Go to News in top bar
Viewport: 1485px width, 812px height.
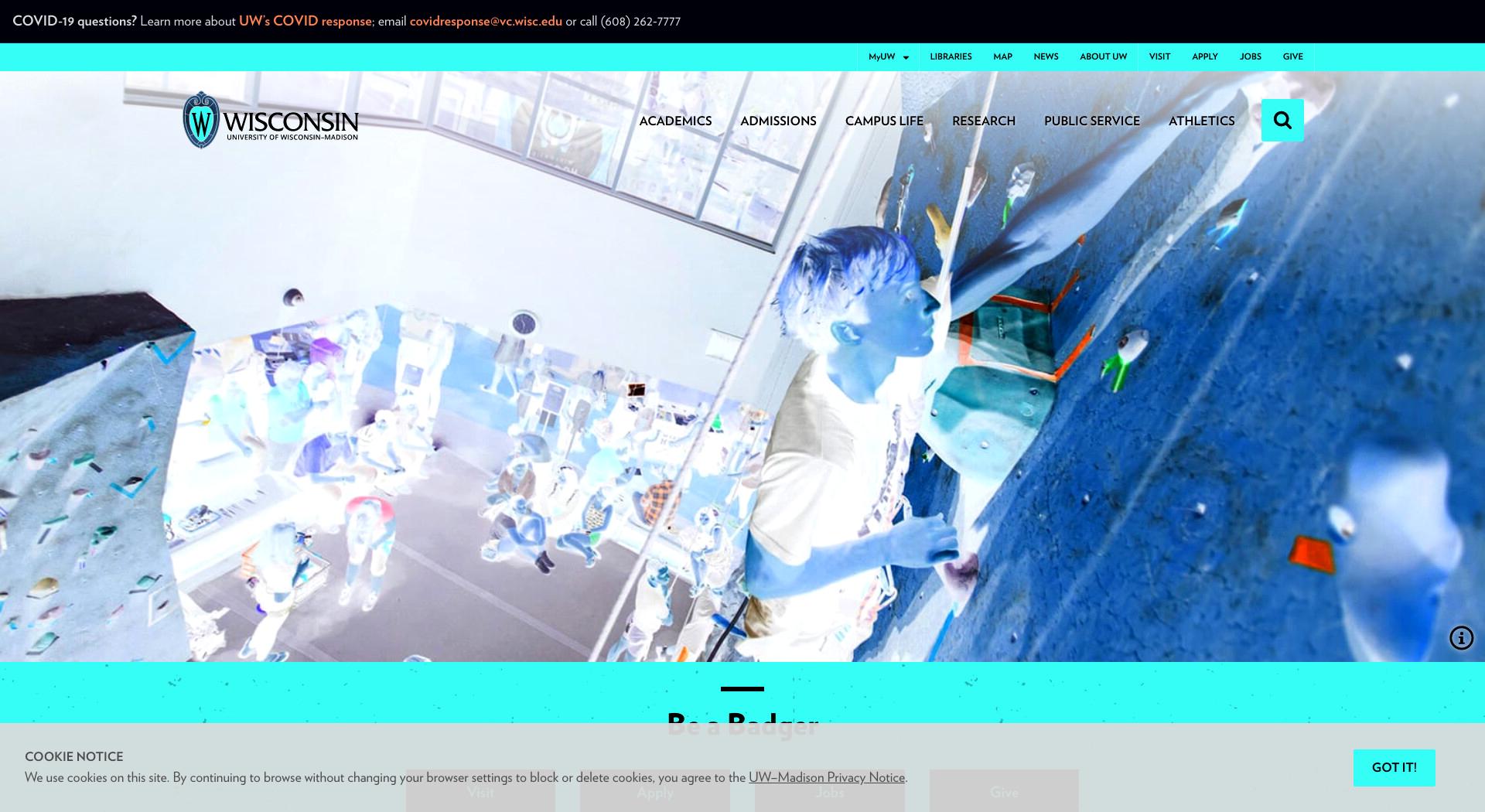(x=1046, y=56)
